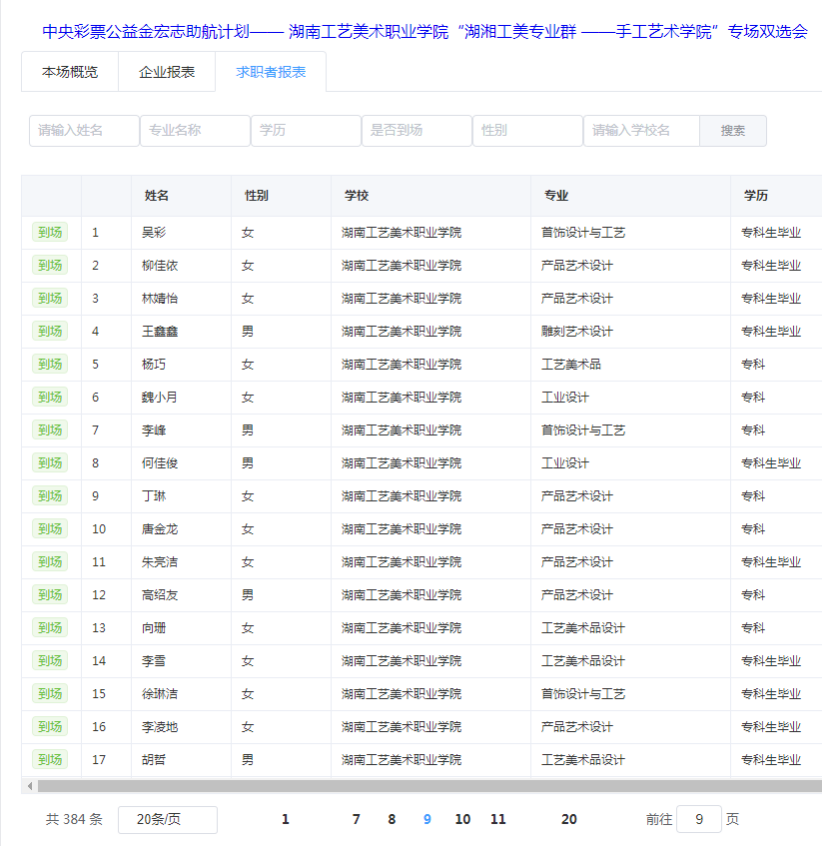
Task: Open the 20条/页 page size dropdown
Action: pyautogui.click(x=167, y=819)
